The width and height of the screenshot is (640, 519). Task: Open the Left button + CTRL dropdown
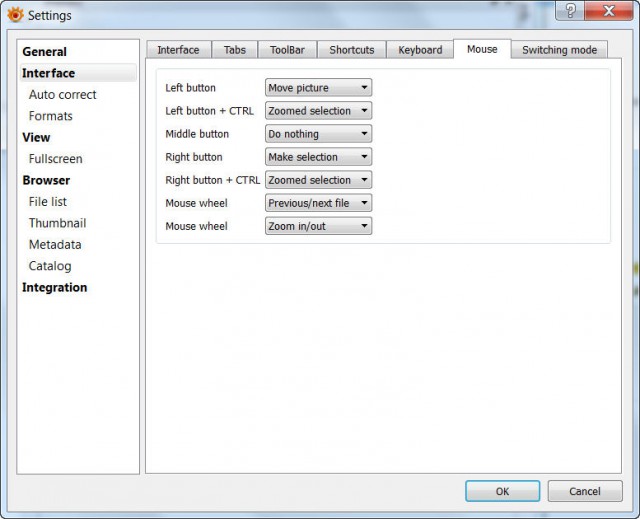(318, 111)
